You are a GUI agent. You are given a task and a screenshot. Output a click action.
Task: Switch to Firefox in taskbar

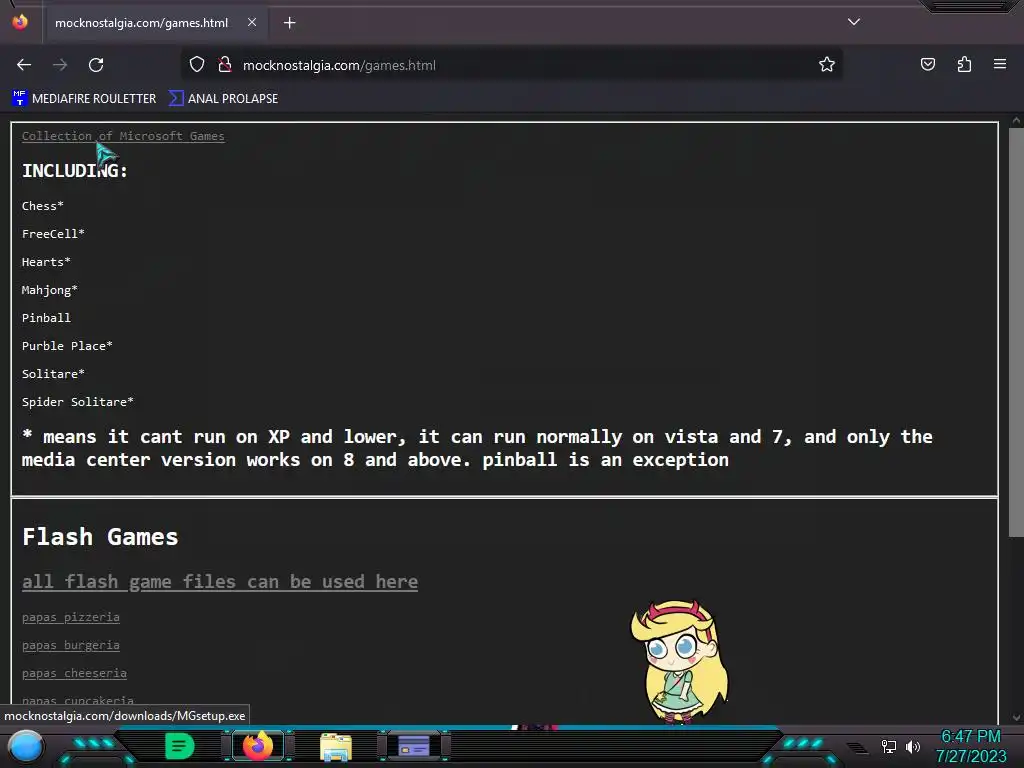(258, 746)
